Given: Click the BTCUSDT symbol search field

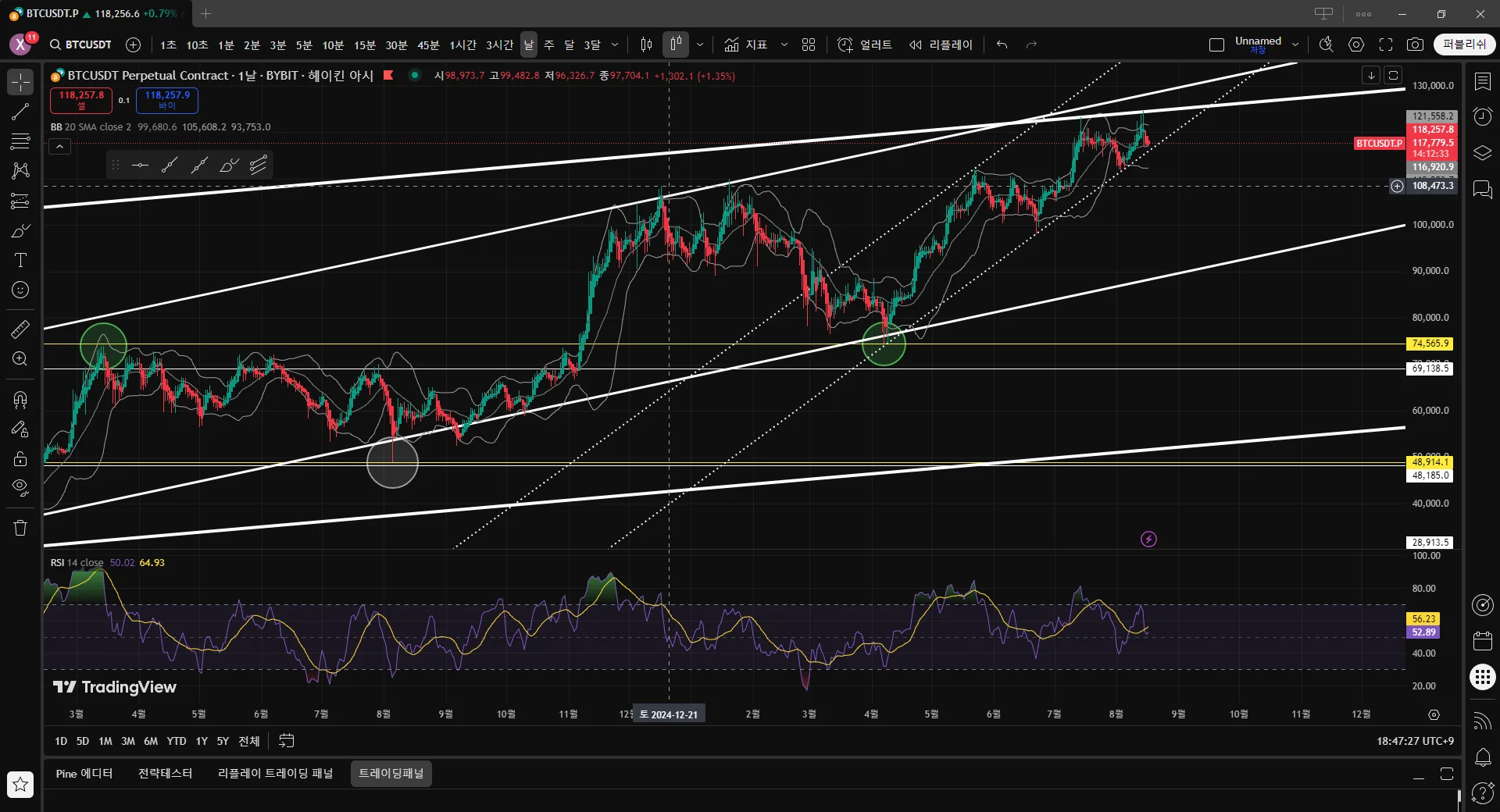Looking at the screenshot, I should pos(81,45).
